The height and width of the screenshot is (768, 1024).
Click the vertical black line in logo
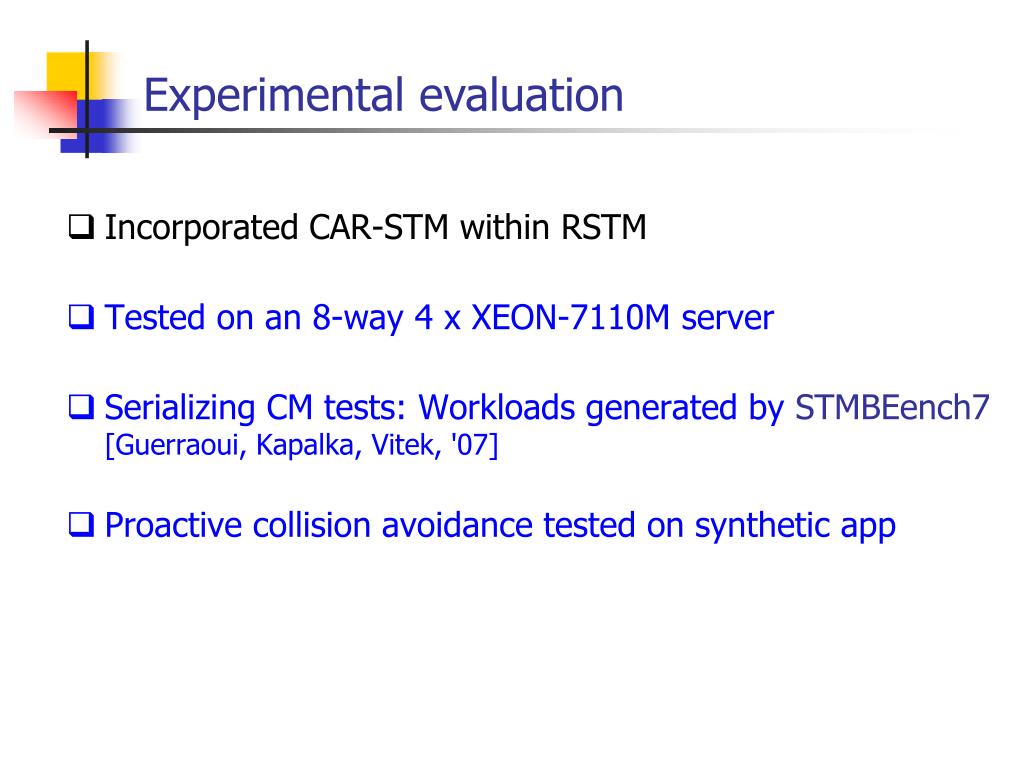[x=87, y=99]
